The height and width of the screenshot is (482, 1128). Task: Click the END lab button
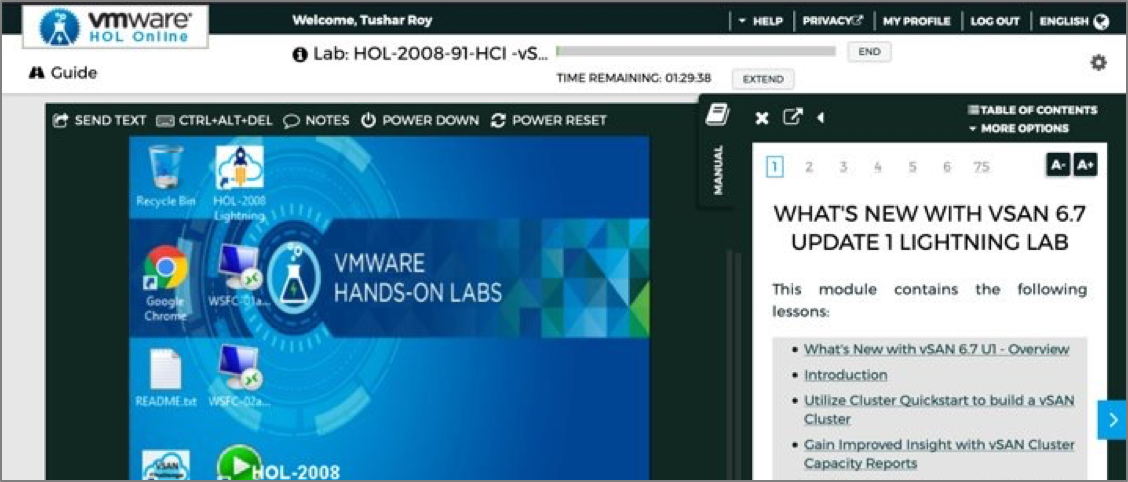pos(870,52)
